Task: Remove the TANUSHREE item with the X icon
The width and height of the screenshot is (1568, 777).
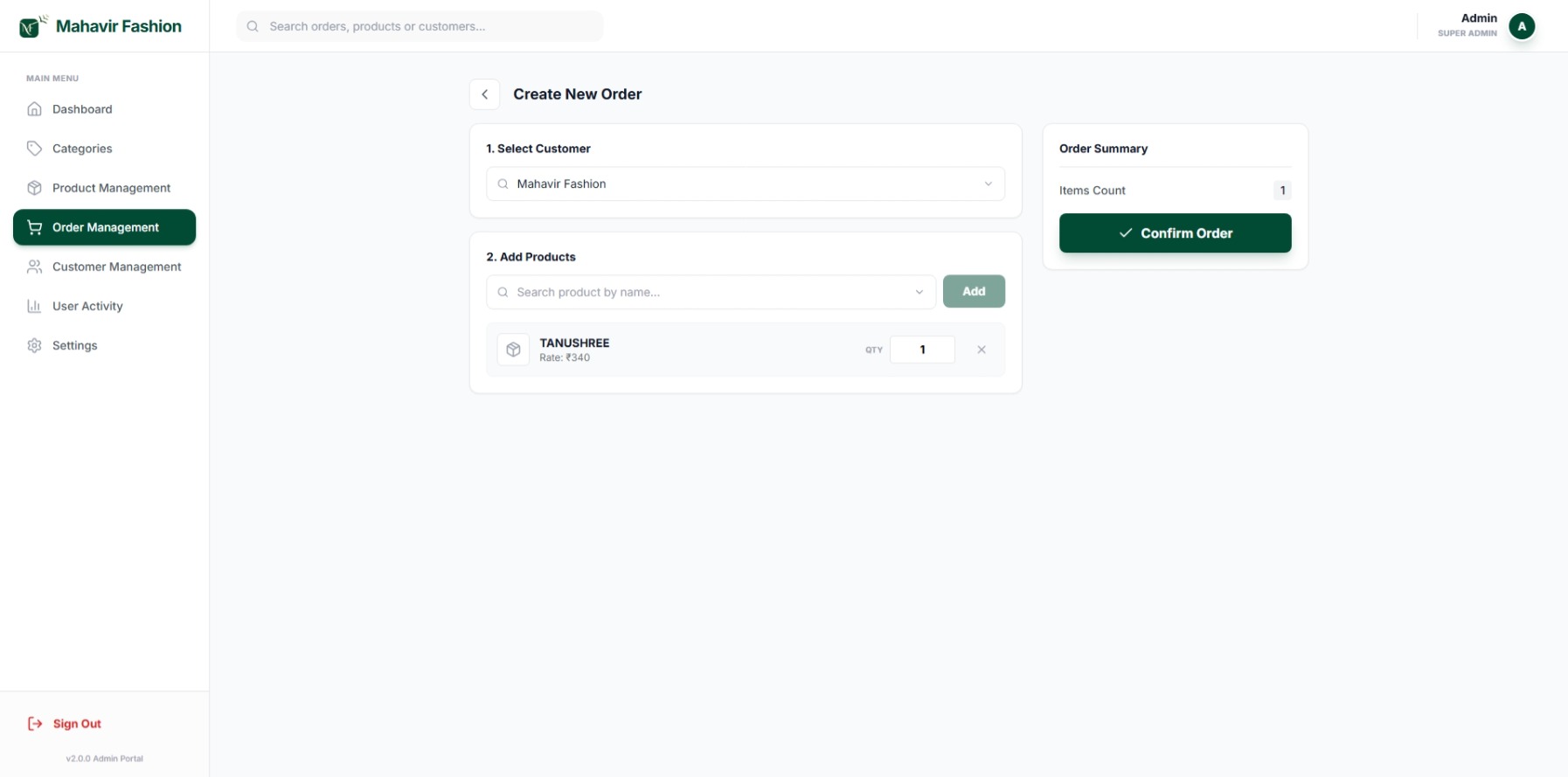Action: [982, 350]
